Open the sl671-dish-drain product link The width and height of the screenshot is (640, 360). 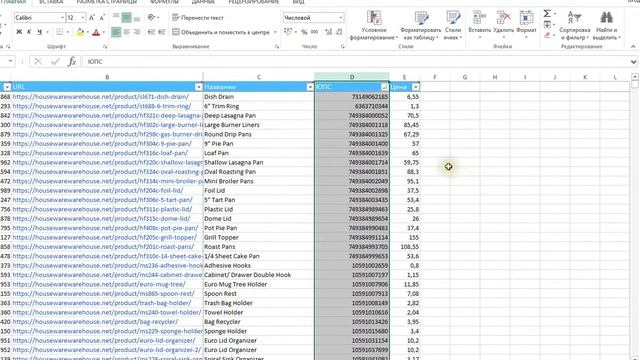pyautogui.click(x=100, y=97)
